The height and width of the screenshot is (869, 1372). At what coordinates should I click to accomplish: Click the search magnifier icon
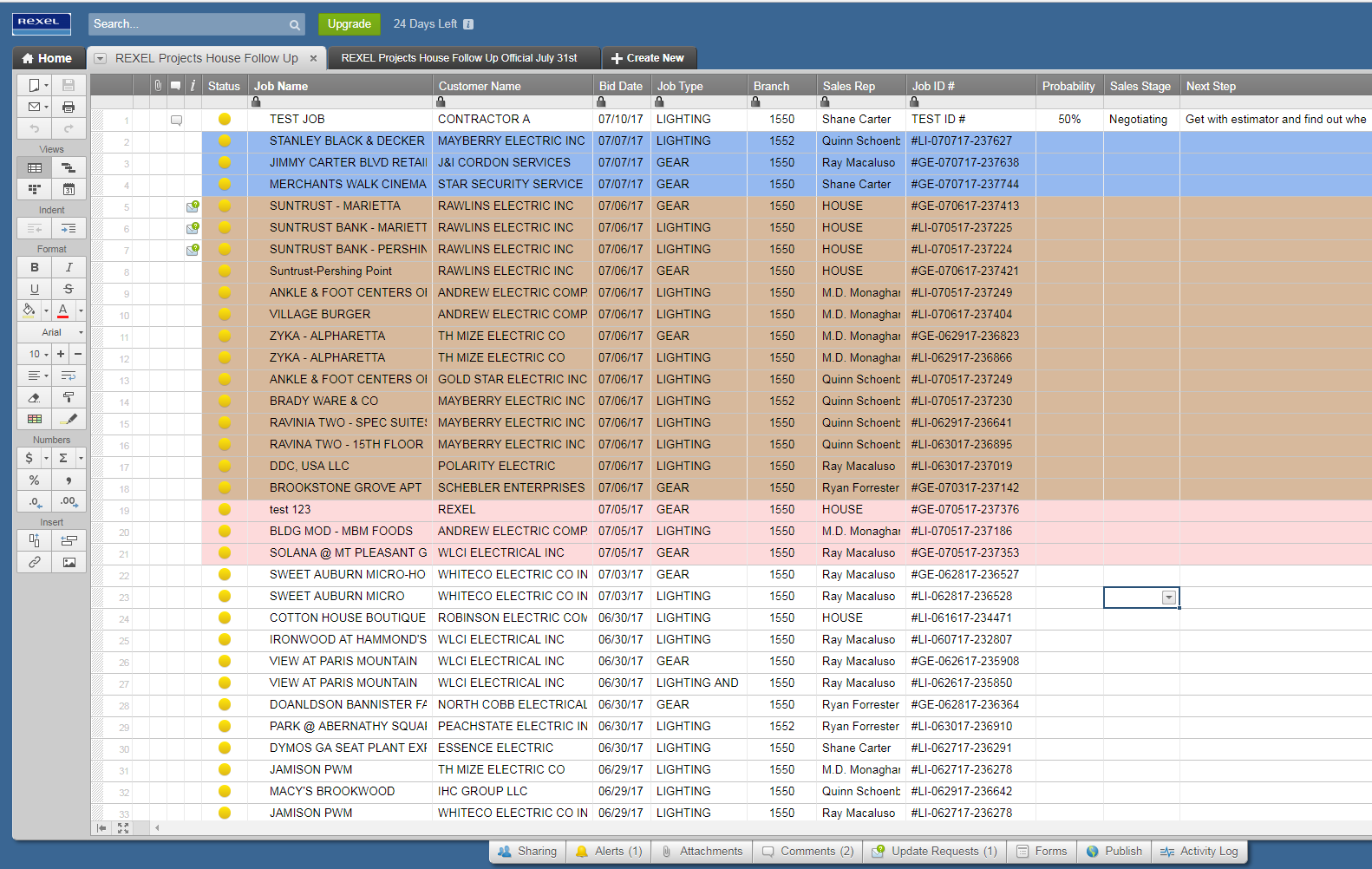pyautogui.click(x=295, y=25)
